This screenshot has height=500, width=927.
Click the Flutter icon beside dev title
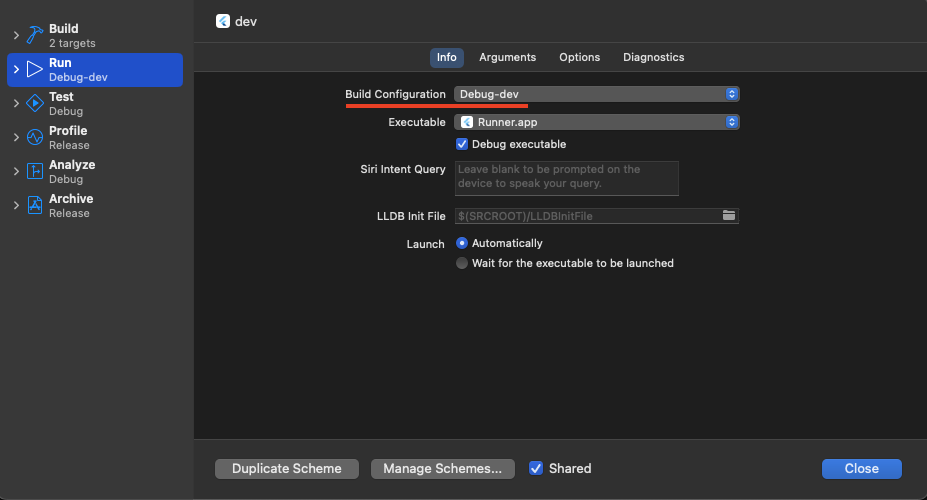223,21
